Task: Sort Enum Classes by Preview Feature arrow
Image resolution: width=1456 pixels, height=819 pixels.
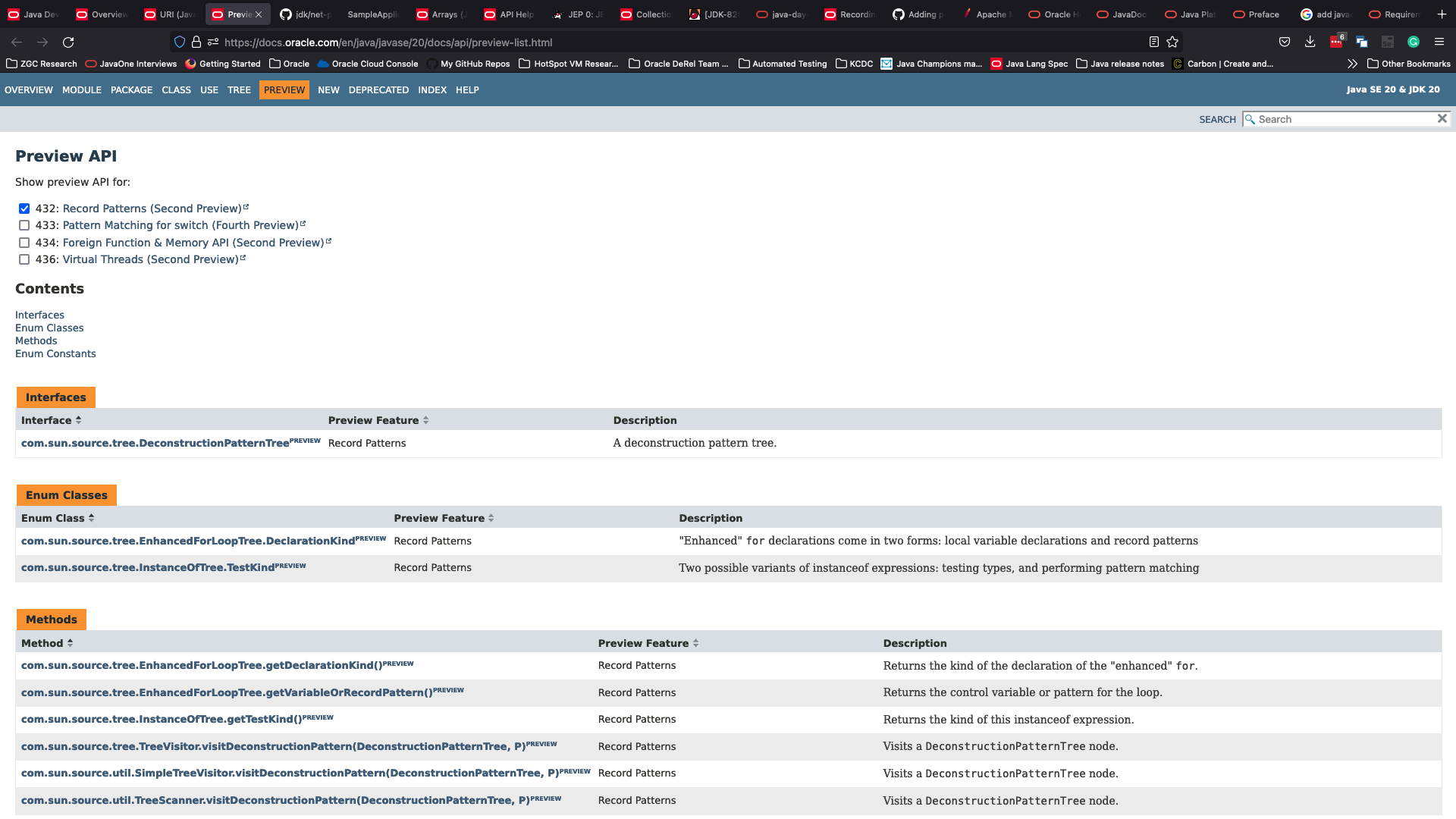Action: point(491,518)
